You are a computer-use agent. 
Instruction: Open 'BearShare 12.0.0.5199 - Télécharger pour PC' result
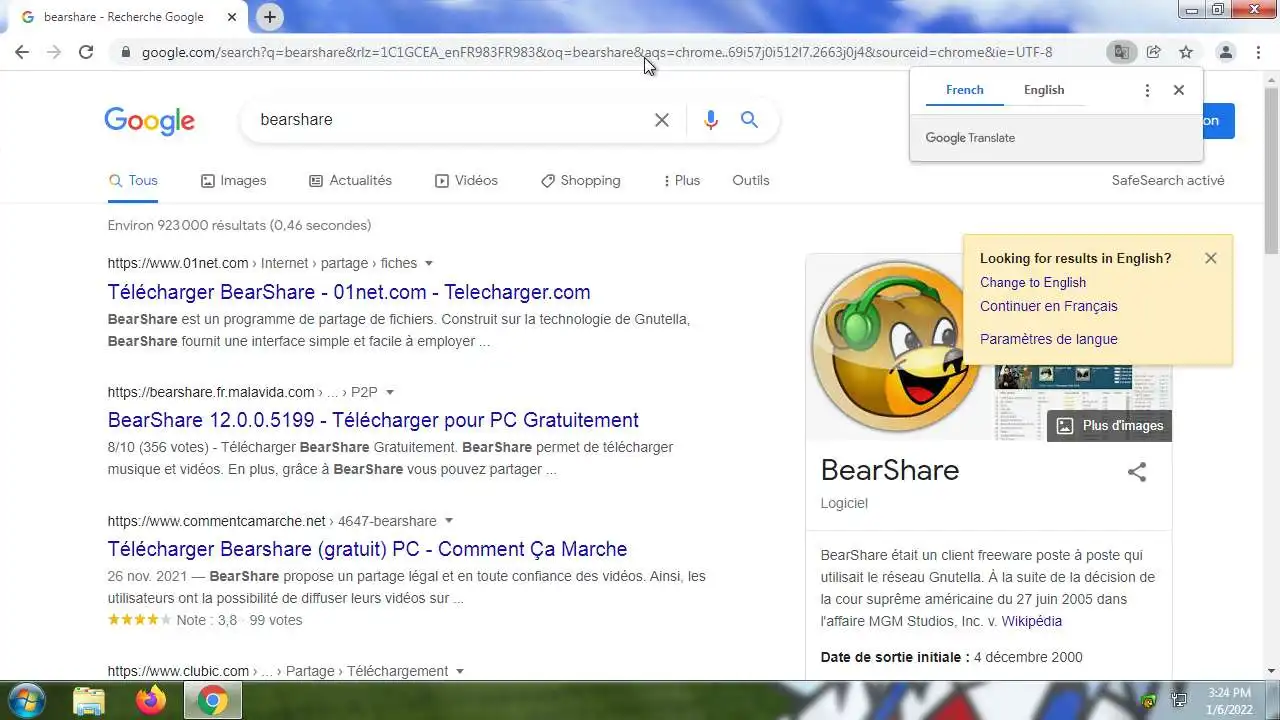coord(373,420)
